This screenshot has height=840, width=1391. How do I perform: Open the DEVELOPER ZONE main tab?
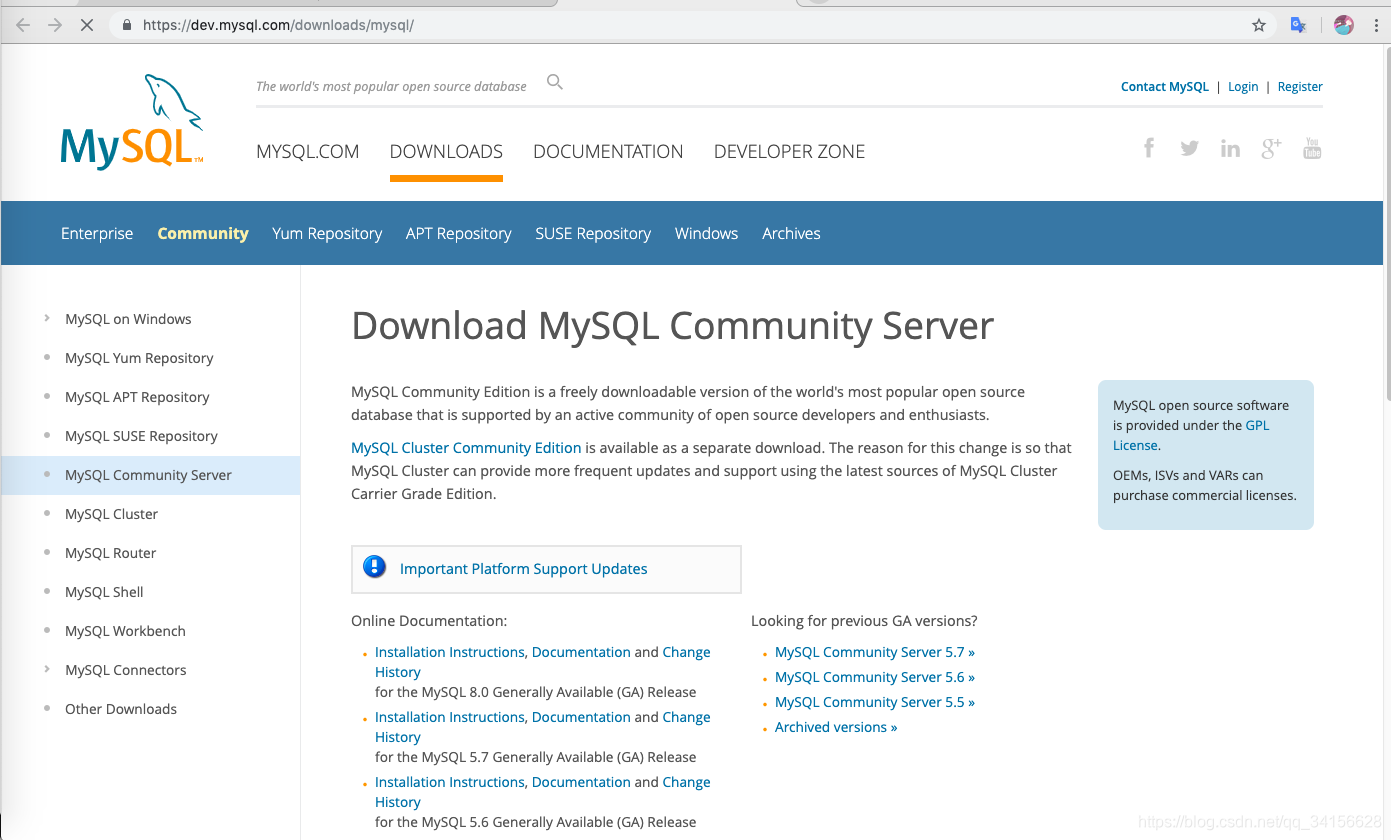(789, 151)
